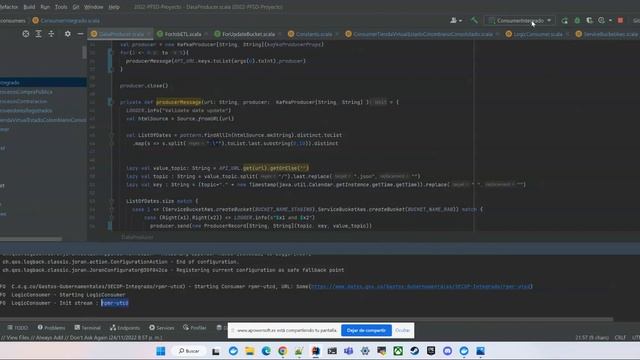Hide the project panel with minus icon
Viewport: 640px width, 360px height.
click(x=80, y=34)
